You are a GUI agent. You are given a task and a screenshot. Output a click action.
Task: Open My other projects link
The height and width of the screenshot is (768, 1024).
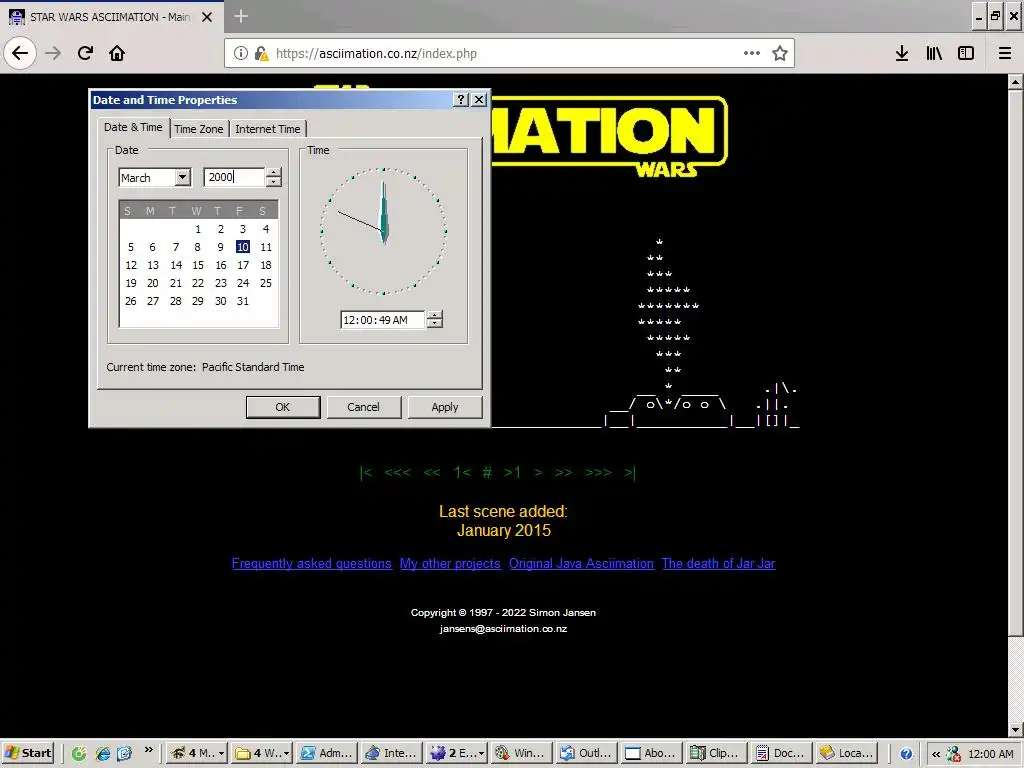[x=450, y=564]
